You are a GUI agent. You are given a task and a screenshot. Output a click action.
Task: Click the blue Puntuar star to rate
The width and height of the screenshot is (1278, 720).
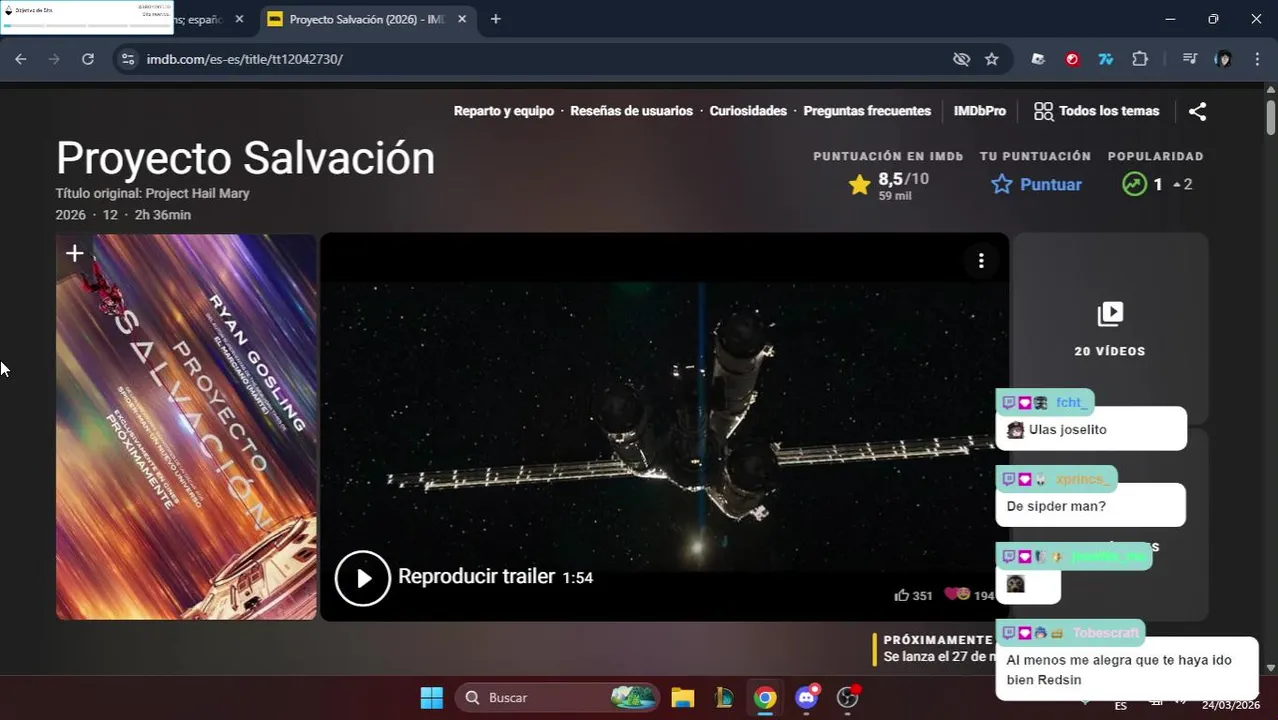(1002, 184)
